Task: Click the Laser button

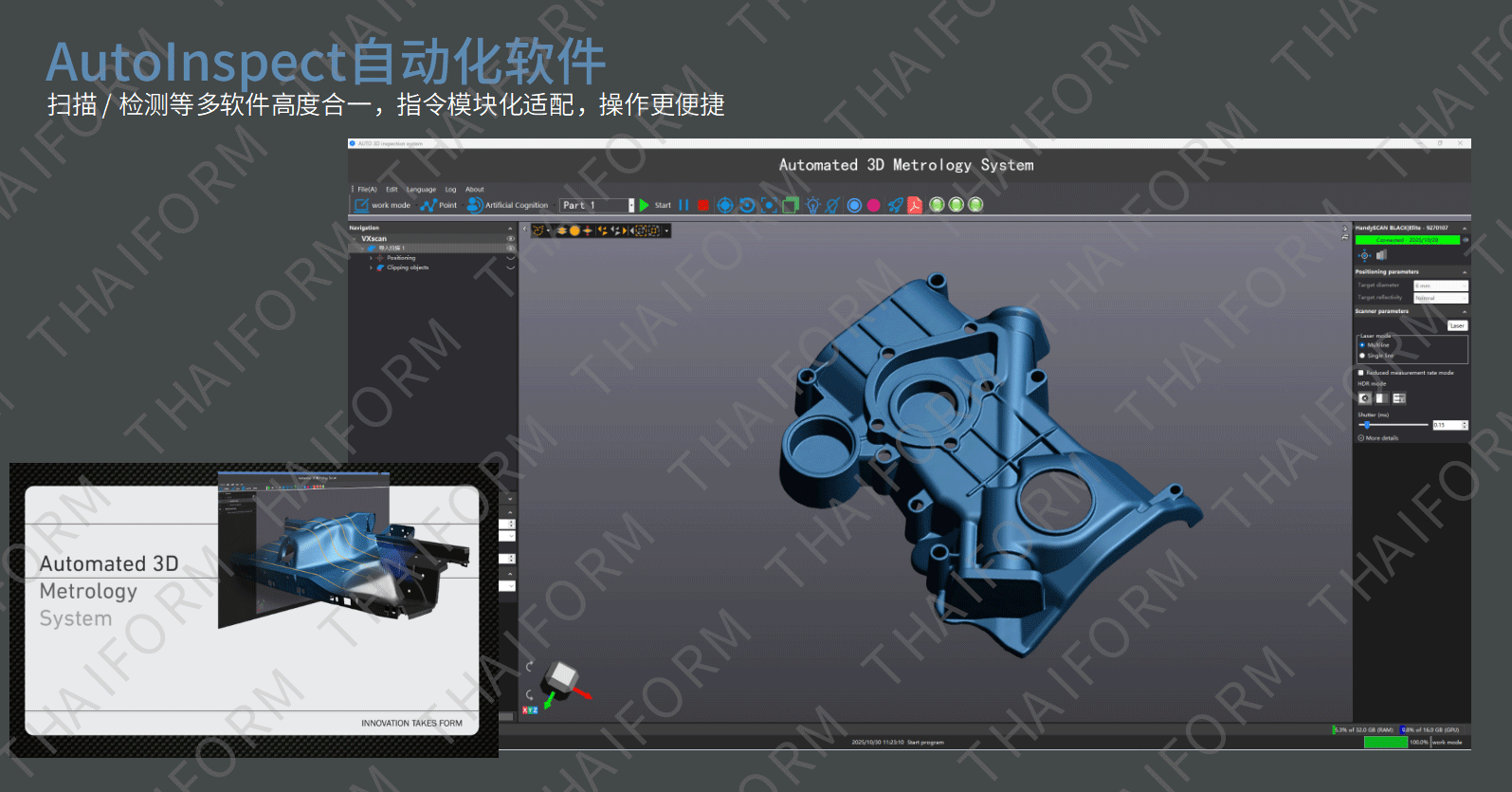Action: click(x=1457, y=325)
